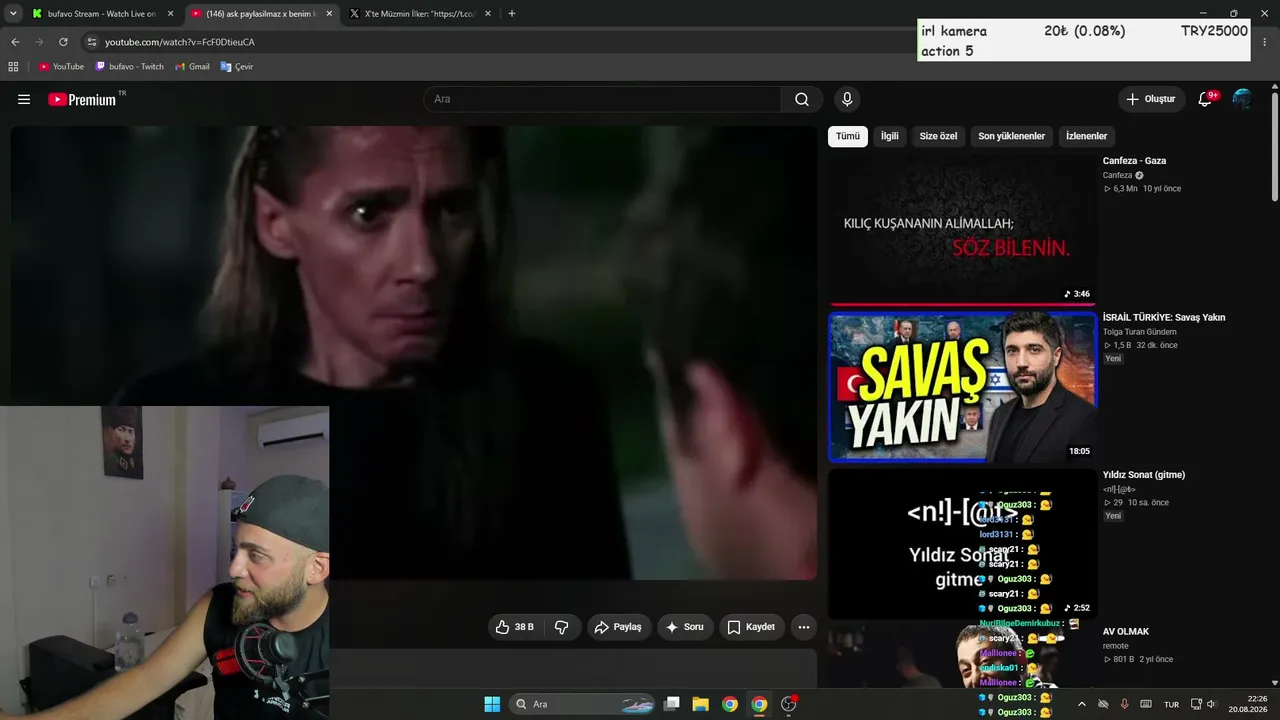Click the Windows taskbar search box
Screen dimensions: 1280x720
(582, 704)
